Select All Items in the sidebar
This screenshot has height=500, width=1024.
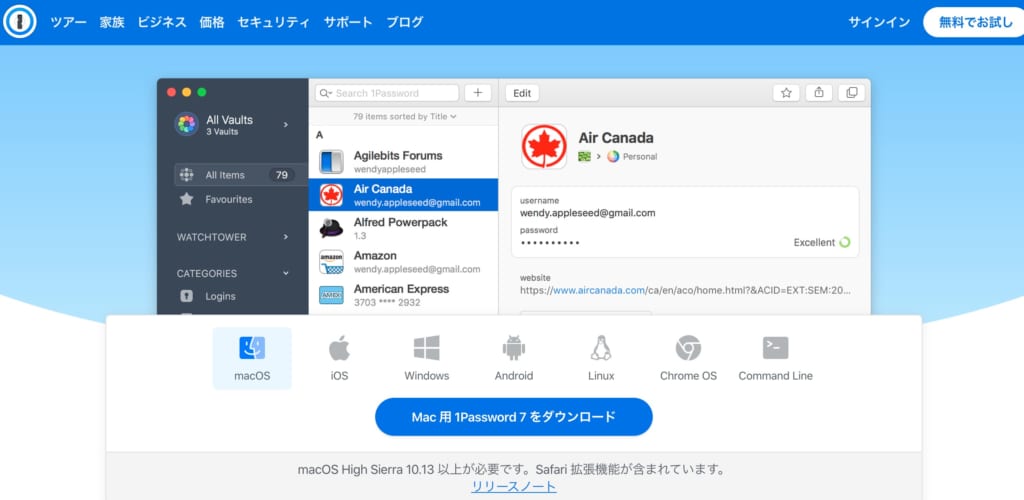point(241,175)
